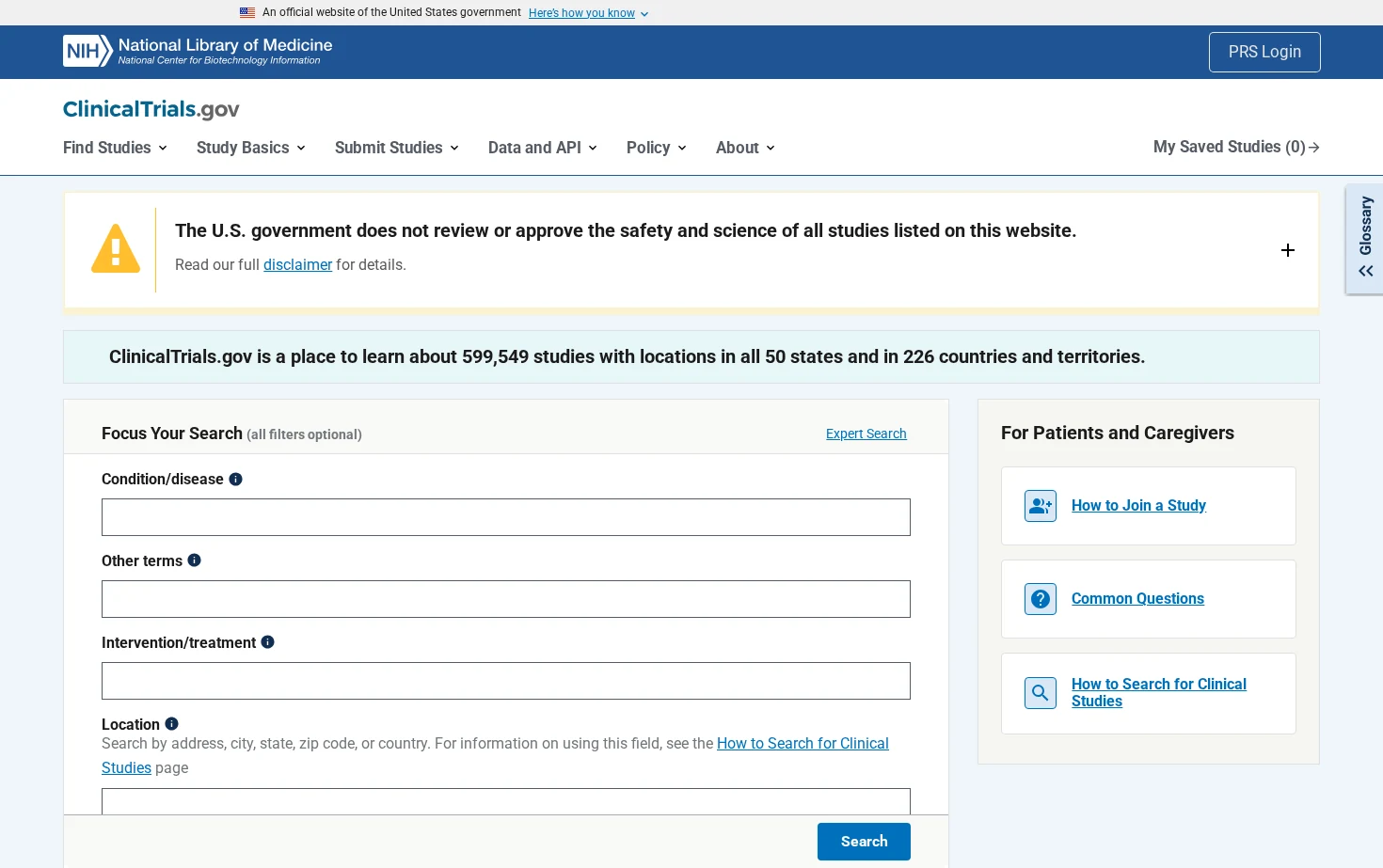1383x868 pixels.
Task: Click the How to Join a Study person icon
Action: coord(1041,506)
